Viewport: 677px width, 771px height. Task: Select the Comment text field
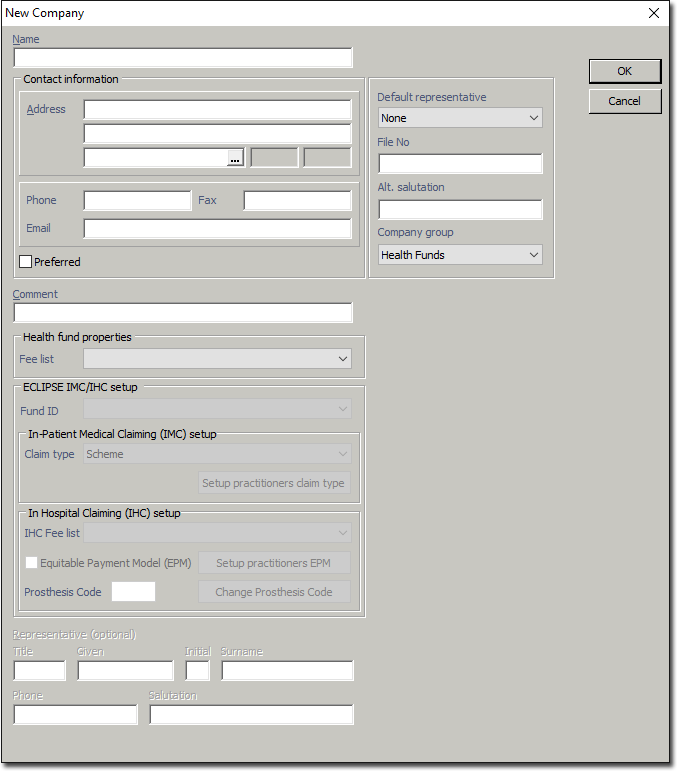[183, 313]
